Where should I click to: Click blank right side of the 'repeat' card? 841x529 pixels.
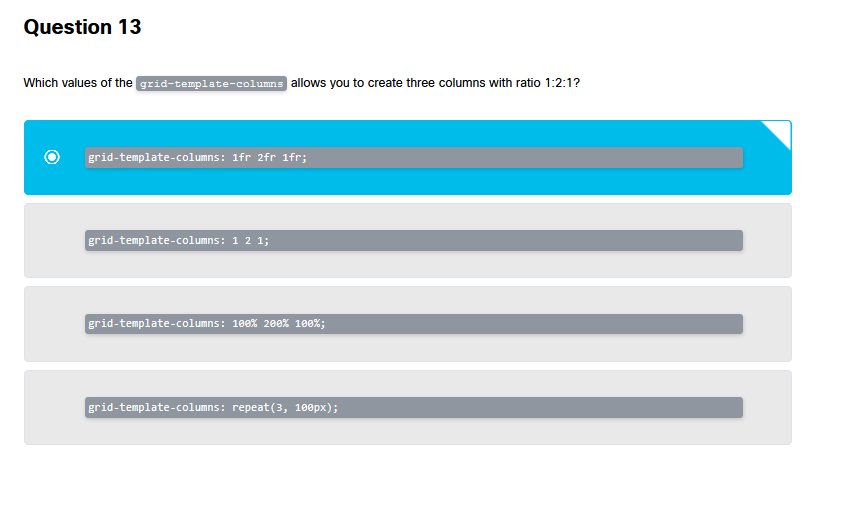click(766, 408)
